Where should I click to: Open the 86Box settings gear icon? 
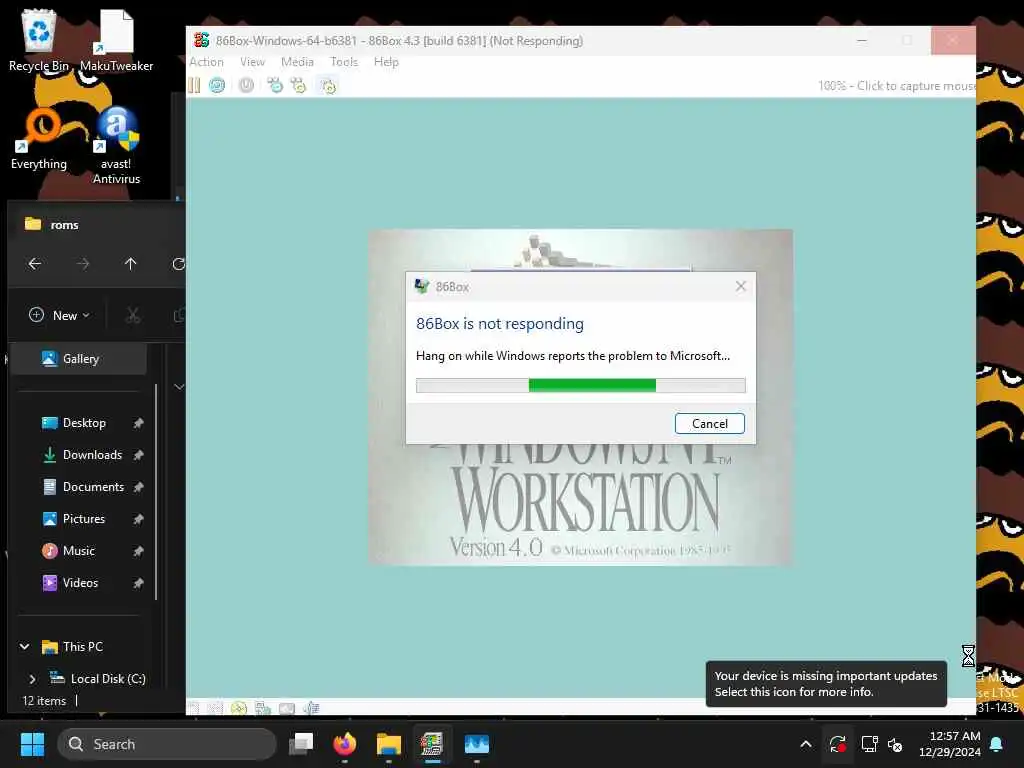[328, 86]
